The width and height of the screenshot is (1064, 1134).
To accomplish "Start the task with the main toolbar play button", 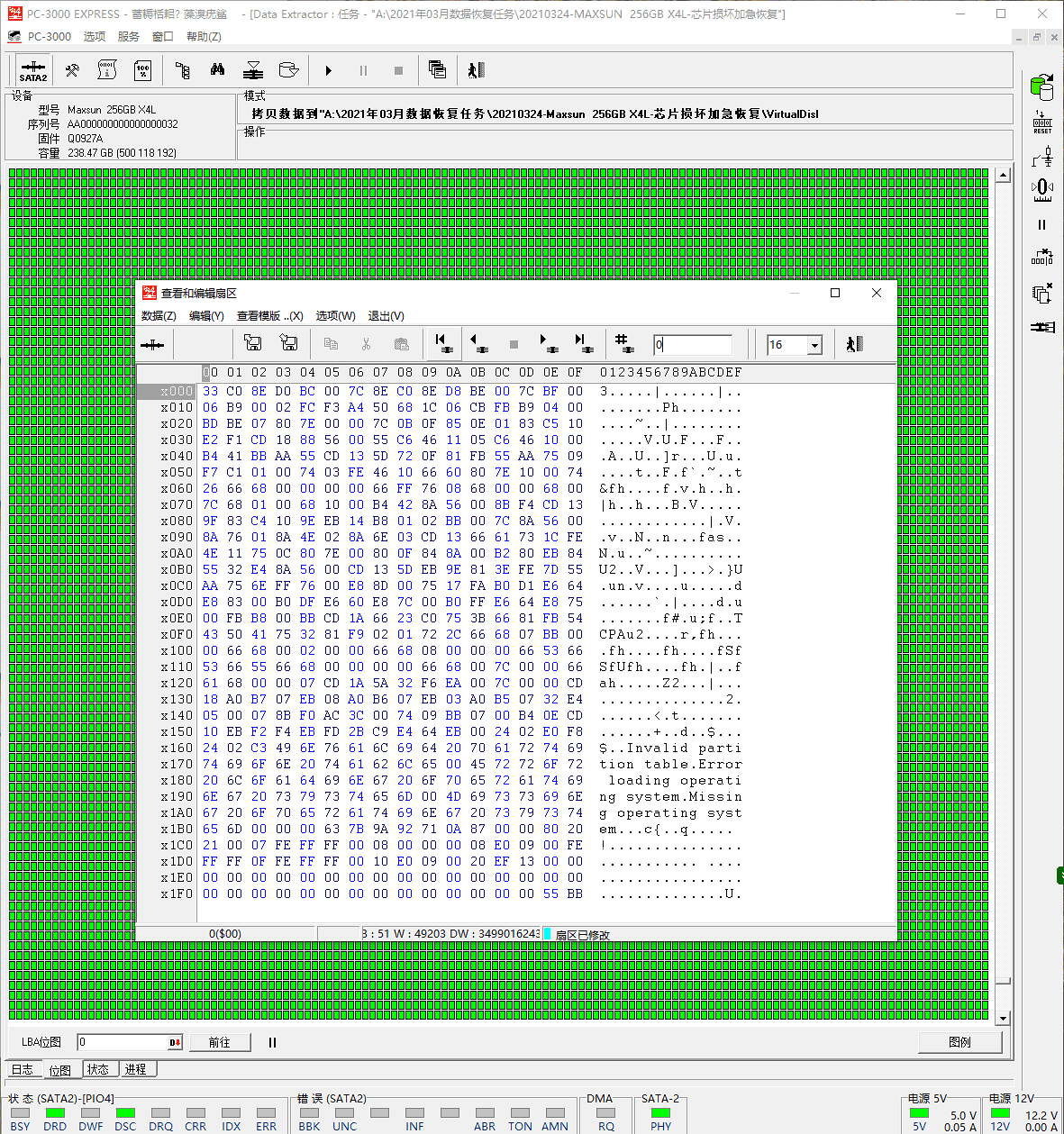I will 329,70.
